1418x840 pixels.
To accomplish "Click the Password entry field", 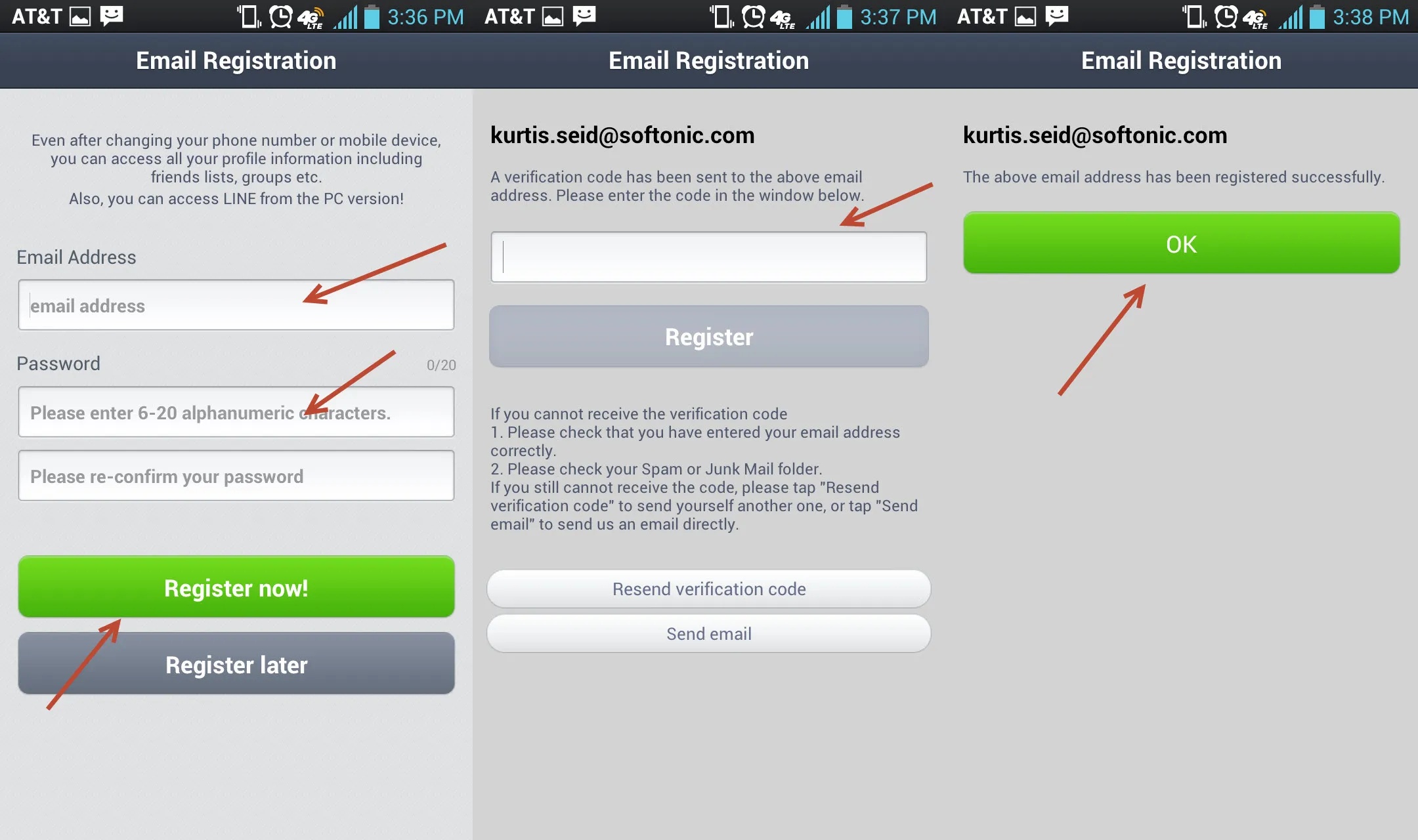I will point(236,411).
